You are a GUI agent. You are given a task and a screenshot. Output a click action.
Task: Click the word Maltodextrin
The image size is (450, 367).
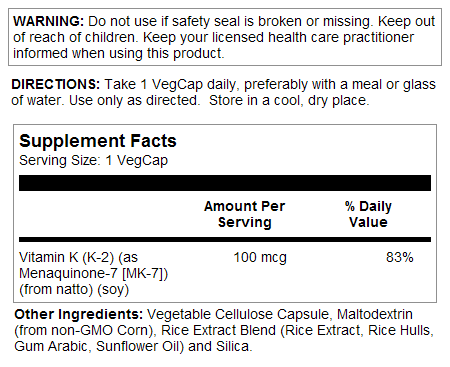375,314
